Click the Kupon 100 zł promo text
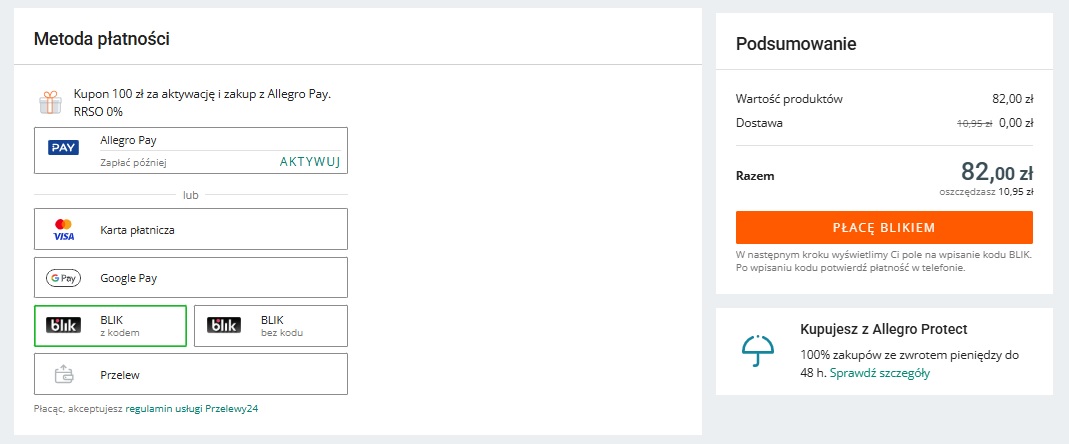This screenshot has width=1069, height=444. [201, 94]
